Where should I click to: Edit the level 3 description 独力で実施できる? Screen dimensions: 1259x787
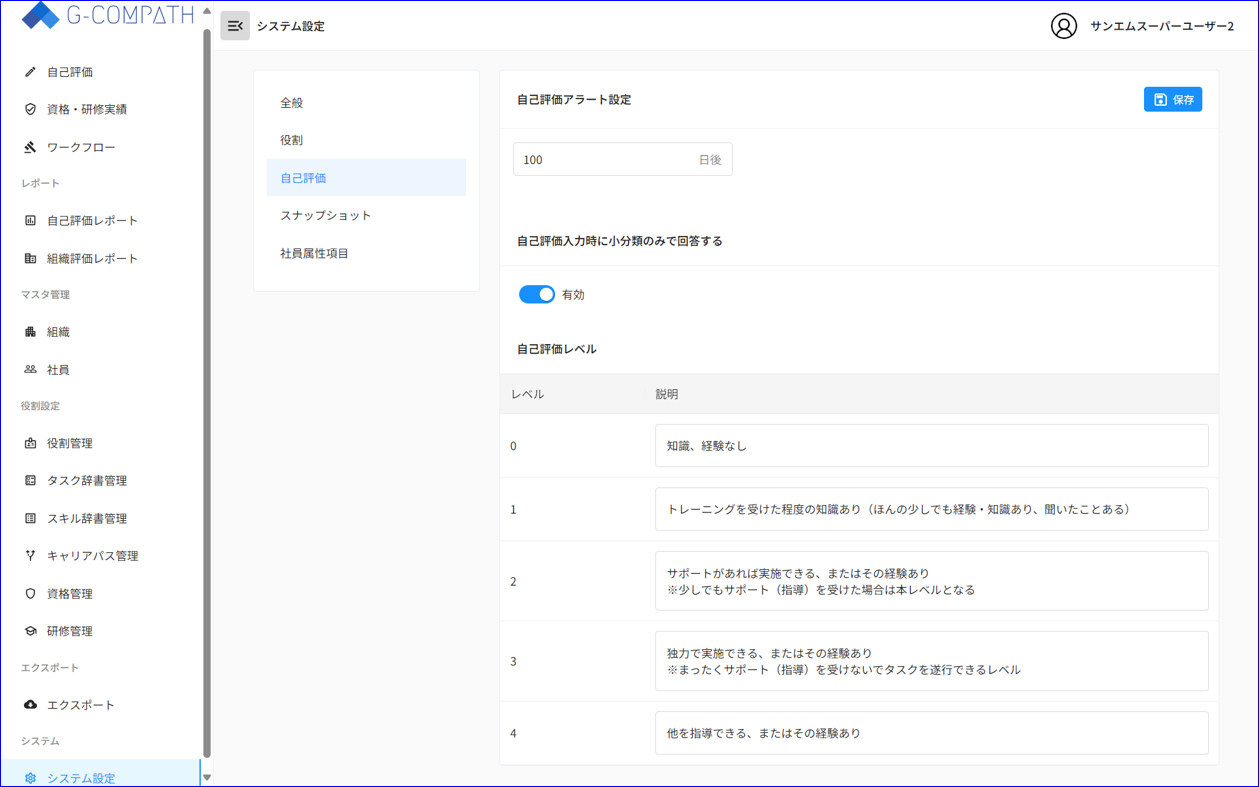pos(931,661)
